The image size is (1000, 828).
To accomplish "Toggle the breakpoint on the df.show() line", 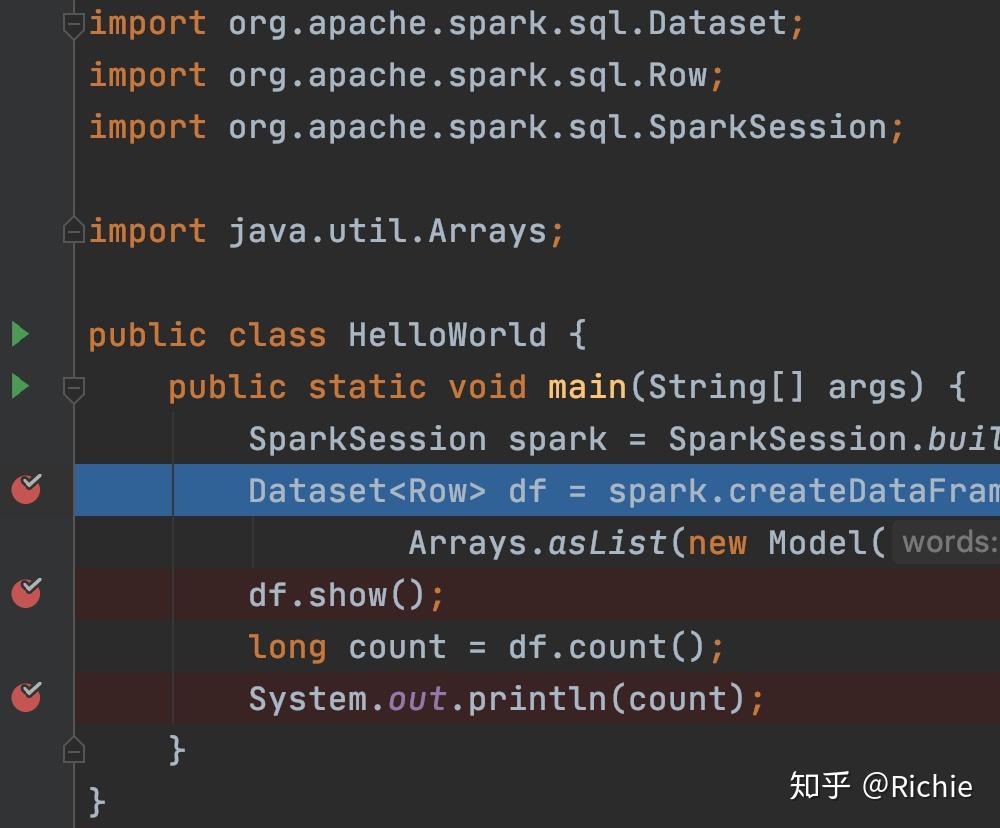I will tap(27, 594).
